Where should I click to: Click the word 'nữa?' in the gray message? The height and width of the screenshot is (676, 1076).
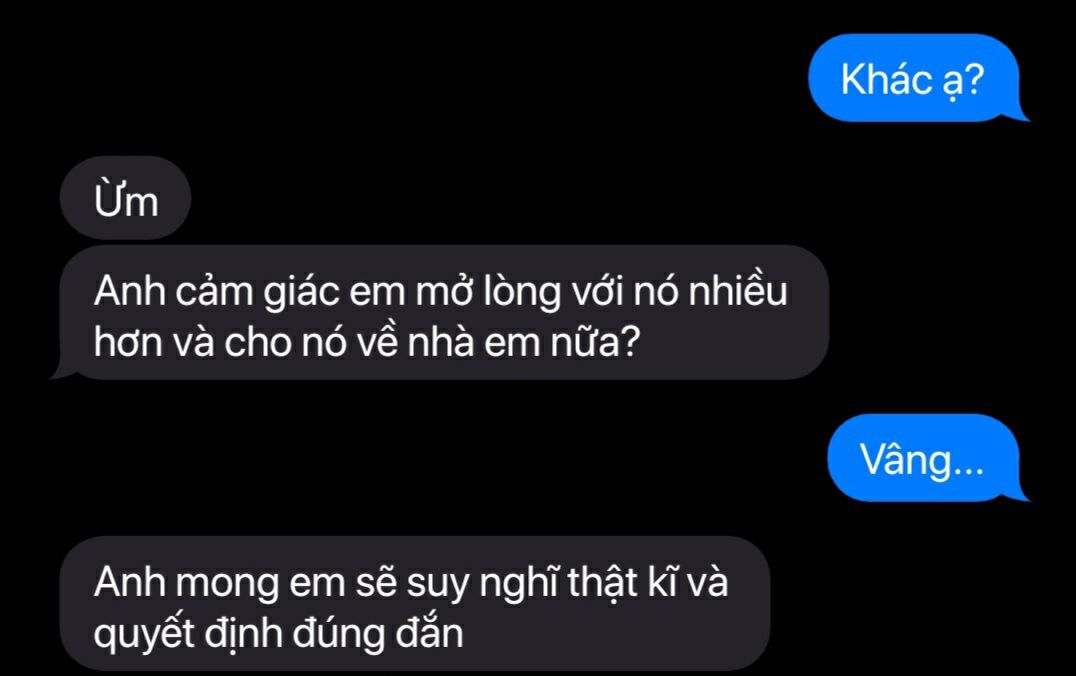[x=596, y=341]
